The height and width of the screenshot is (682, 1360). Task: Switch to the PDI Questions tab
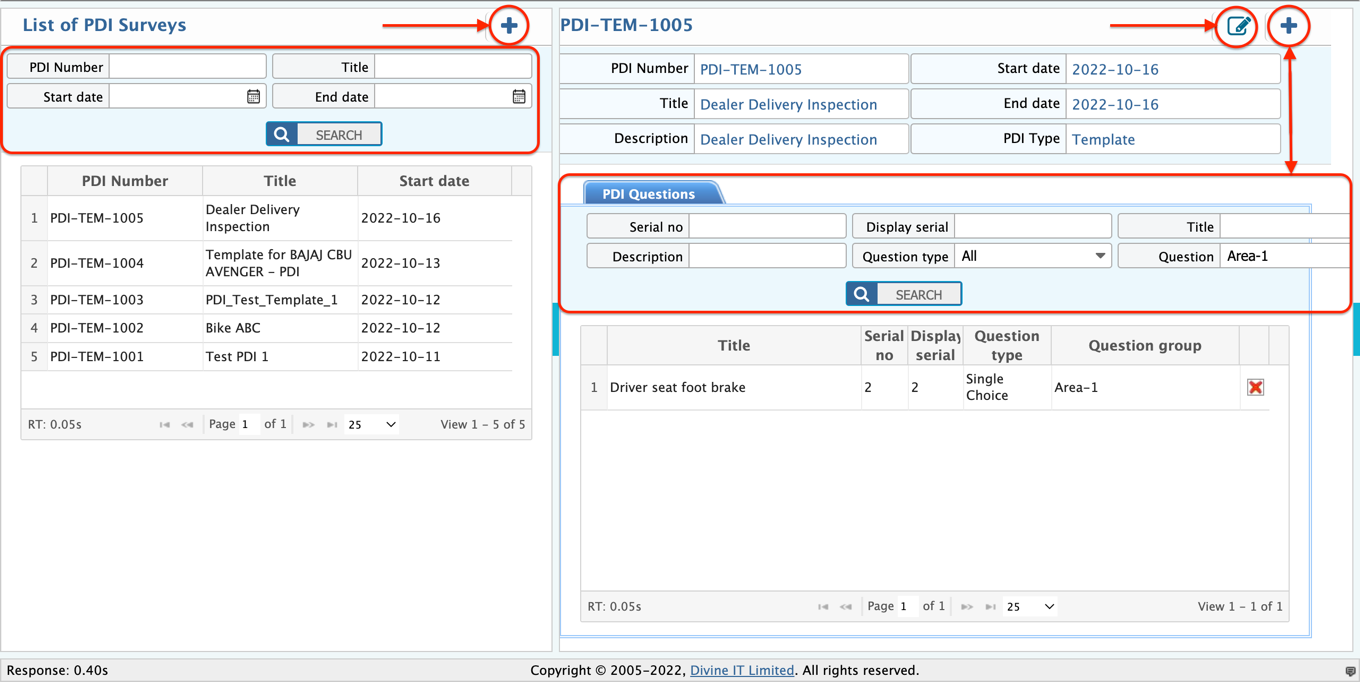(x=648, y=194)
